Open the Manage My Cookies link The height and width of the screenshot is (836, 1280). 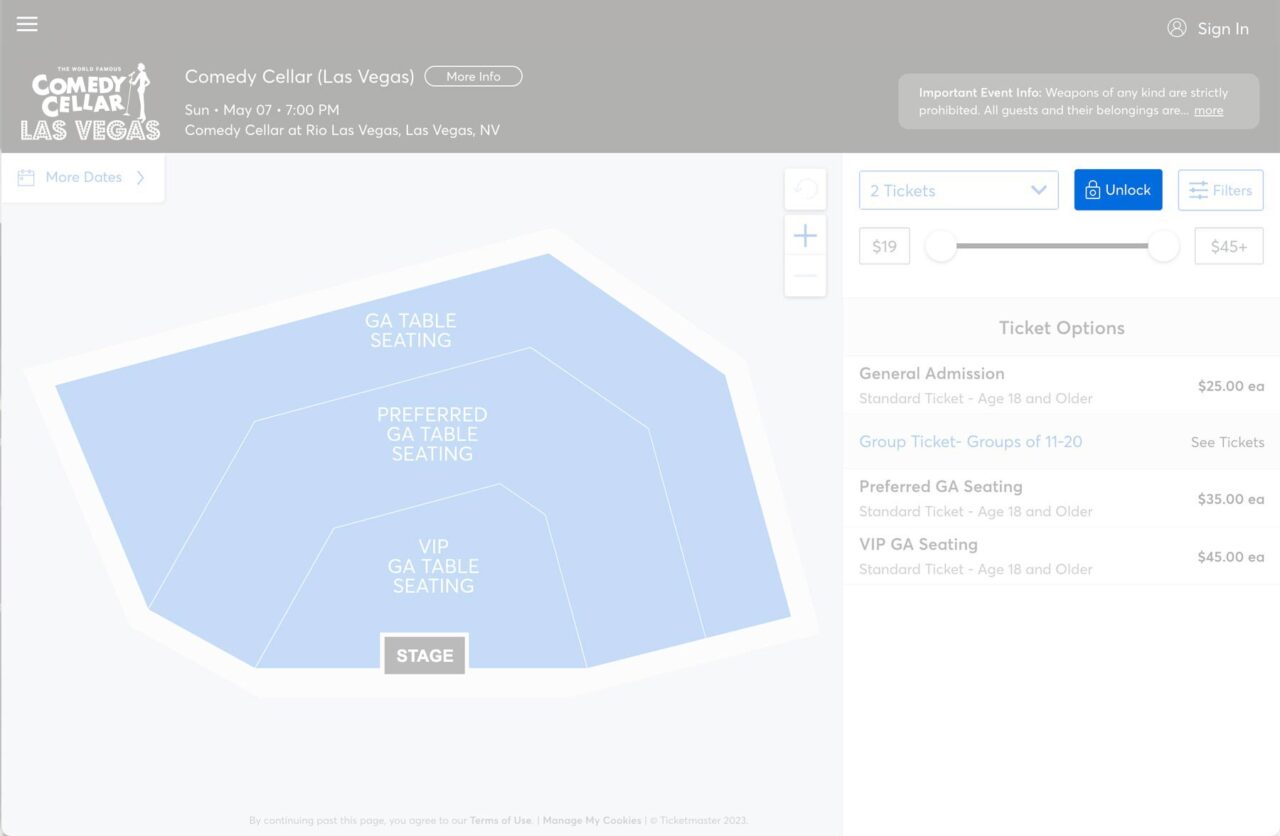point(591,820)
